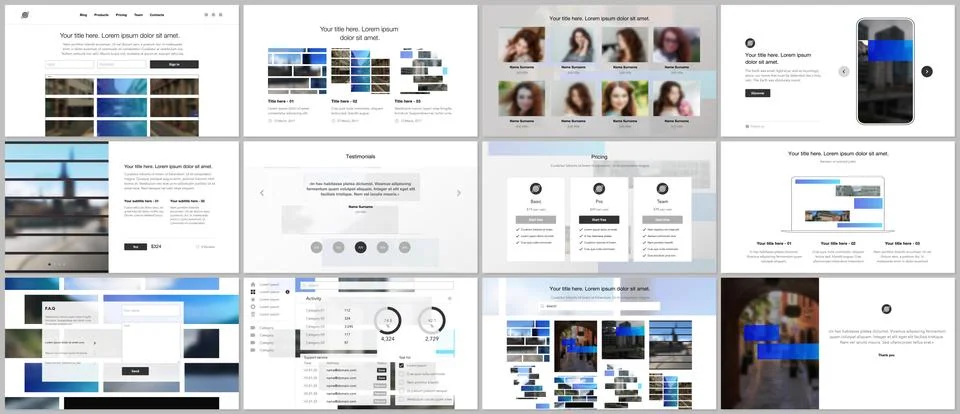This screenshot has height=414, width=960.
Task: Click the notification badge in the dashboard sidebar
Action: [287, 292]
